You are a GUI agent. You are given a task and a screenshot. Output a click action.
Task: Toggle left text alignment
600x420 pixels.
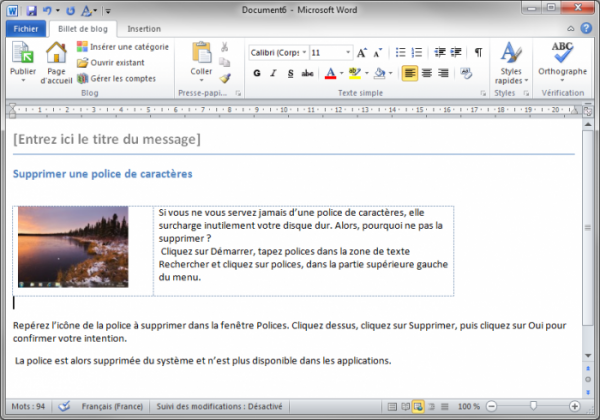410,73
